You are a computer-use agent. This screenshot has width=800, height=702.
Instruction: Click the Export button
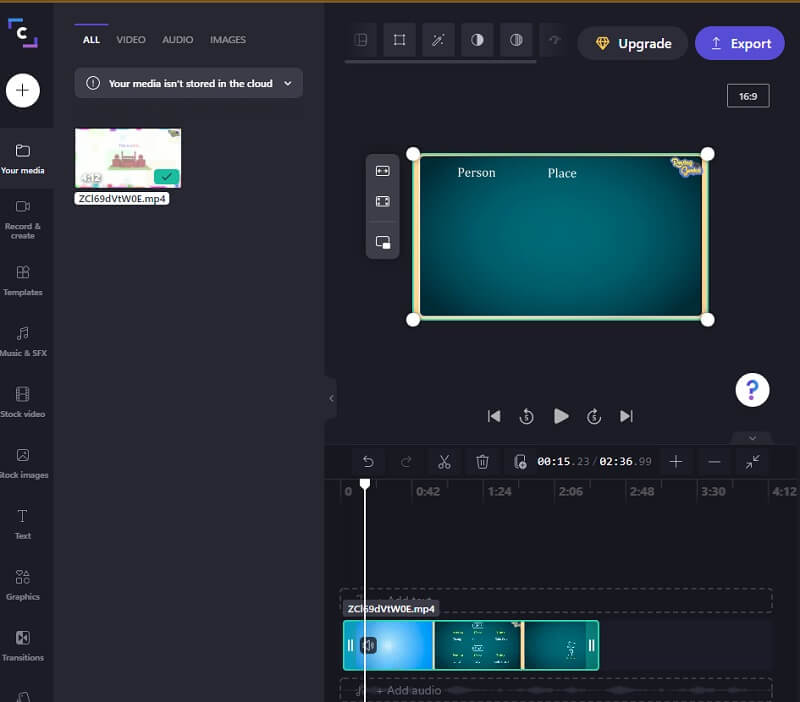[x=739, y=43]
